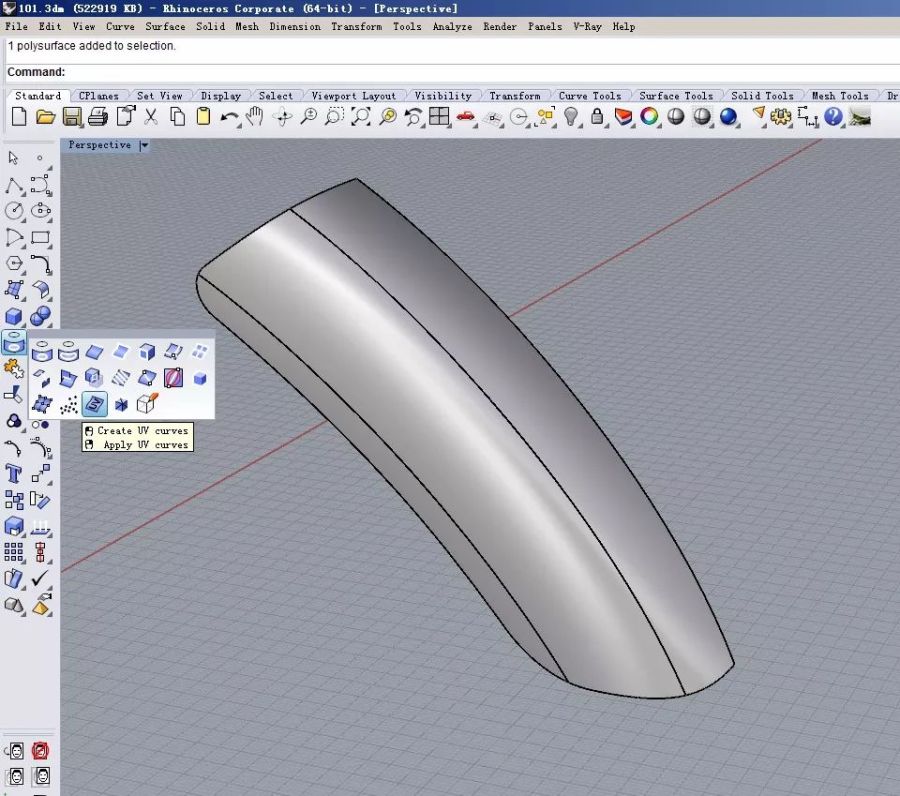Open the Analyze menu

(452, 27)
